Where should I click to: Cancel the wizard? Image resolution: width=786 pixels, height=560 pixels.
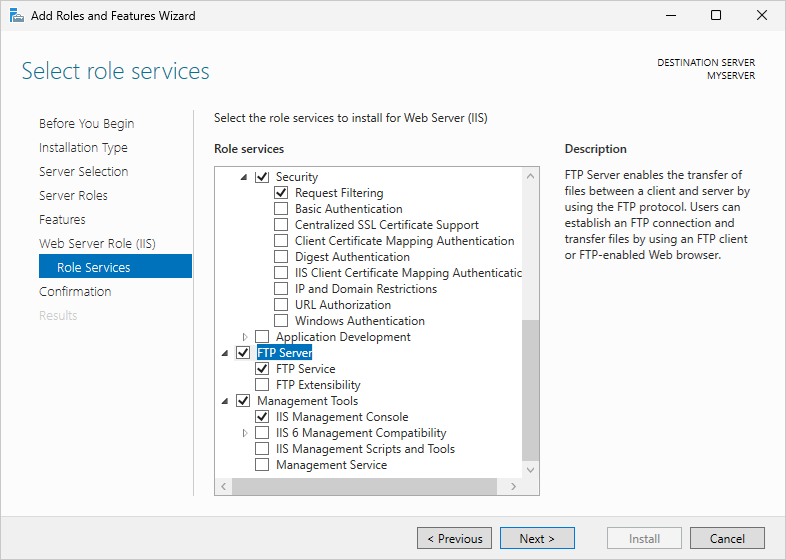pyautogui.click(x=727, y=538)
